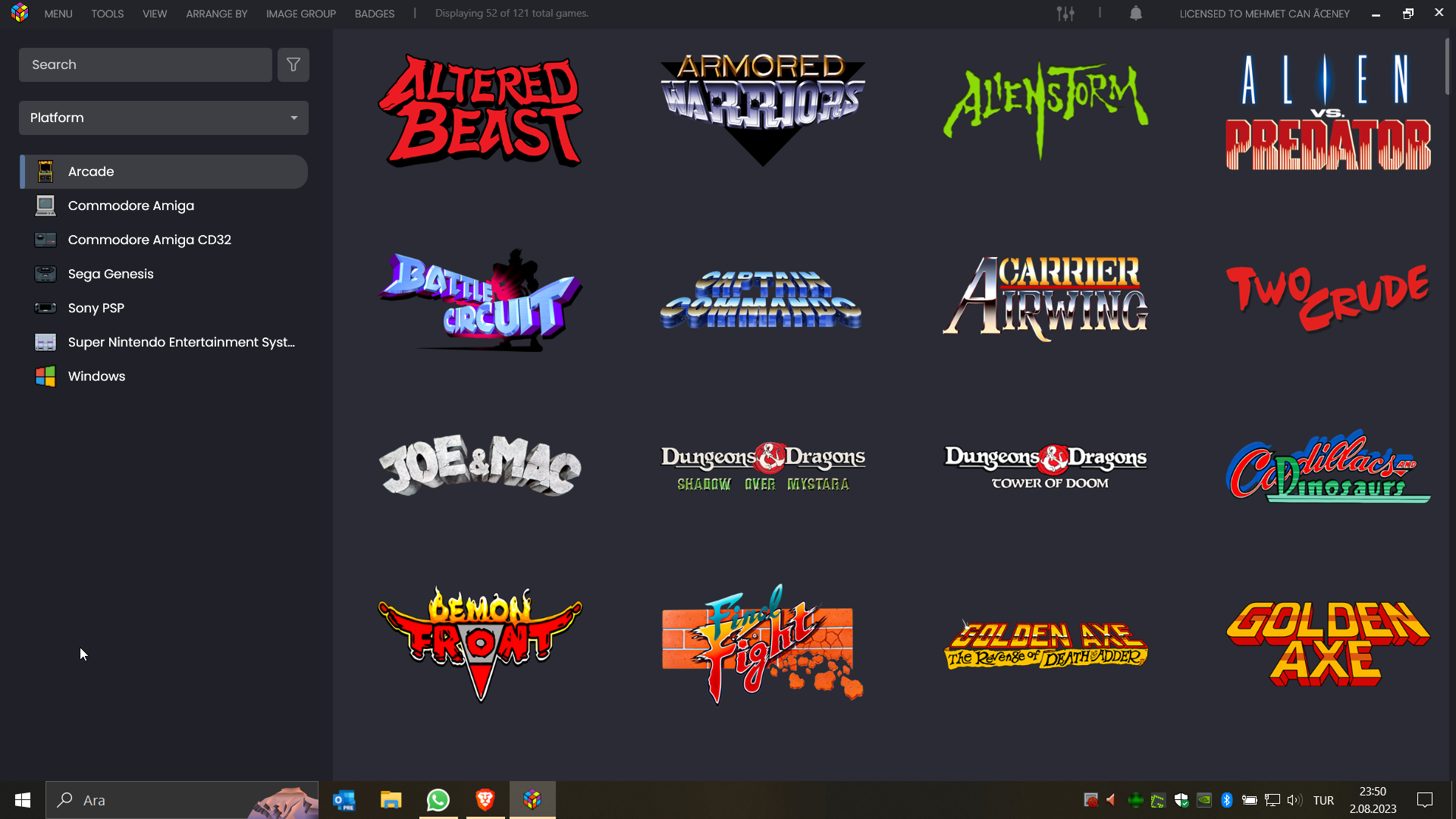Screen dimensions: 1456x819
Task: Open the TOOLS menu
Action: 108,14
